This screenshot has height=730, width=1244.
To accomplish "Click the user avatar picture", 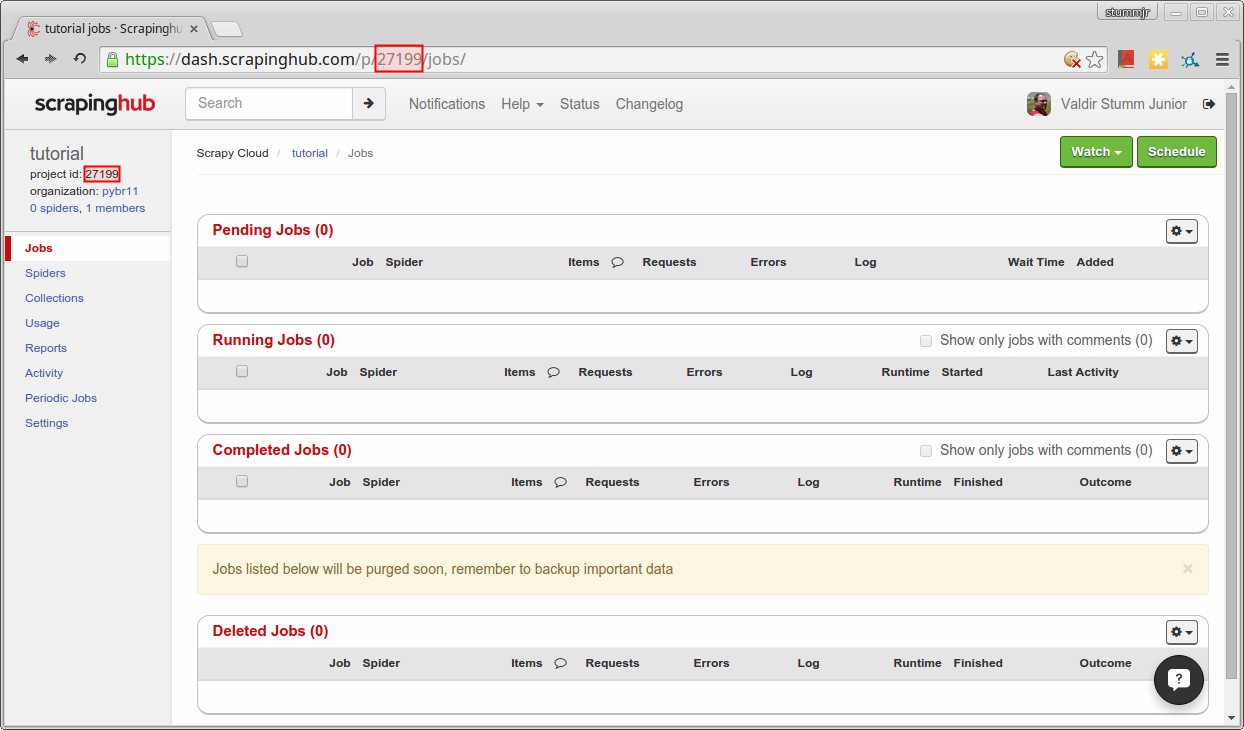I will point(1039,104).
